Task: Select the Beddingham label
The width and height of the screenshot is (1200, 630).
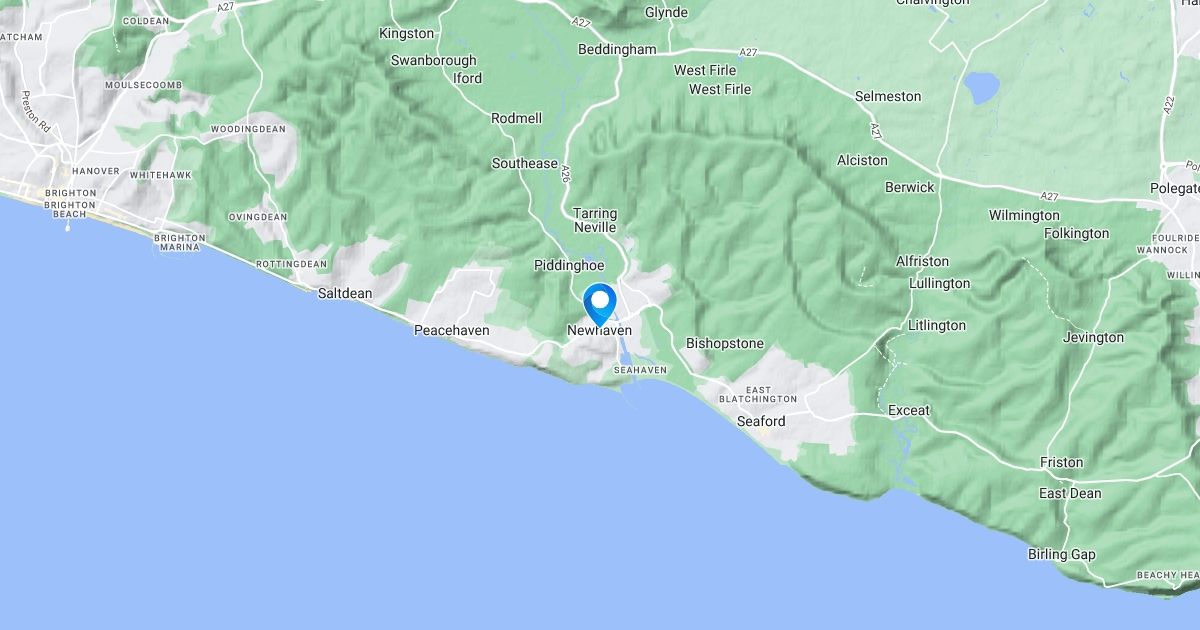Action: point(617,50)
